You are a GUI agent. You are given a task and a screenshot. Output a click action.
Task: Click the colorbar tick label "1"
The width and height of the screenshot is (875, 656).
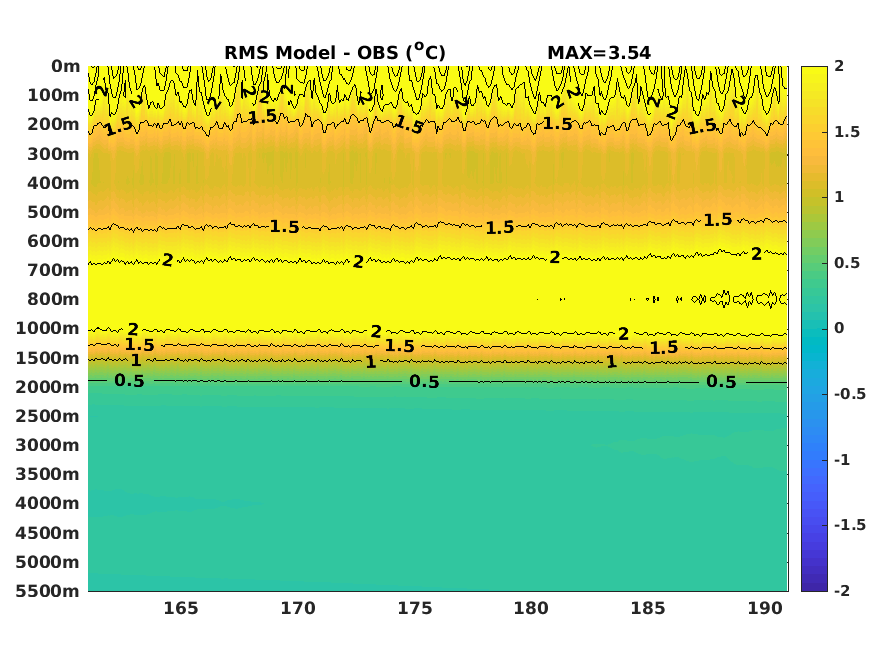(839, 197)
